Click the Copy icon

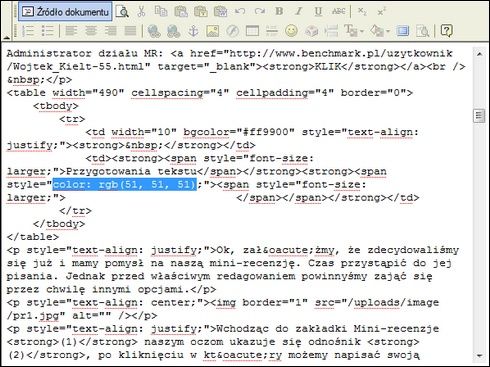point(161,12)
